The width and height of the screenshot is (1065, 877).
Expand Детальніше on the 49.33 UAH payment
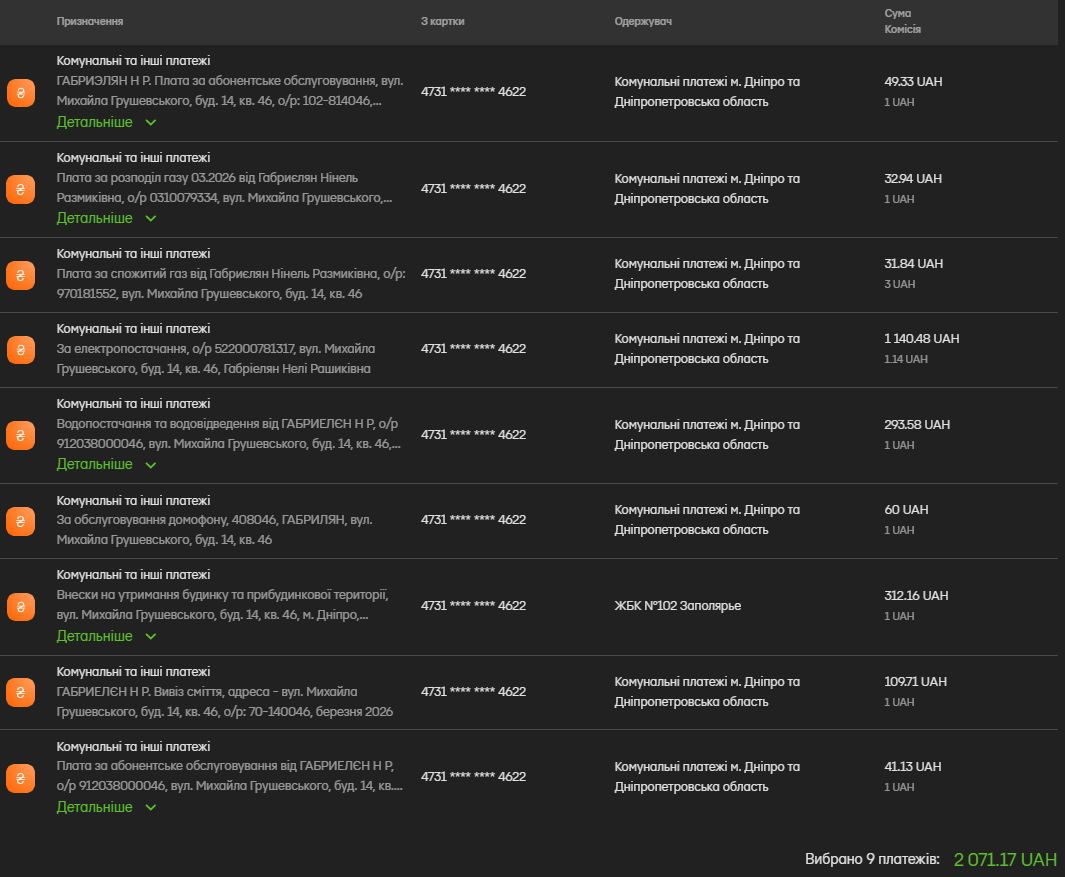click(106, 122)
